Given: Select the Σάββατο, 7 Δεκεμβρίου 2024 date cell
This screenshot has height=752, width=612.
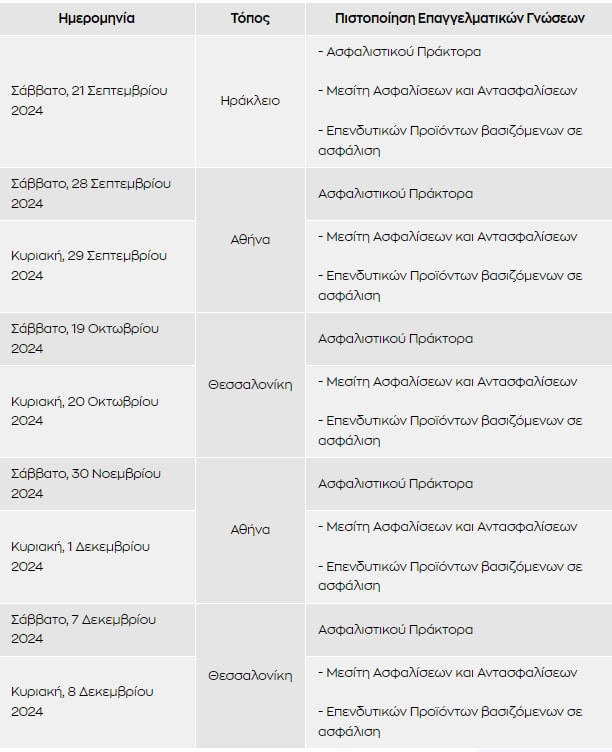Looking at the screenshot, I should (x=97, y=629).
